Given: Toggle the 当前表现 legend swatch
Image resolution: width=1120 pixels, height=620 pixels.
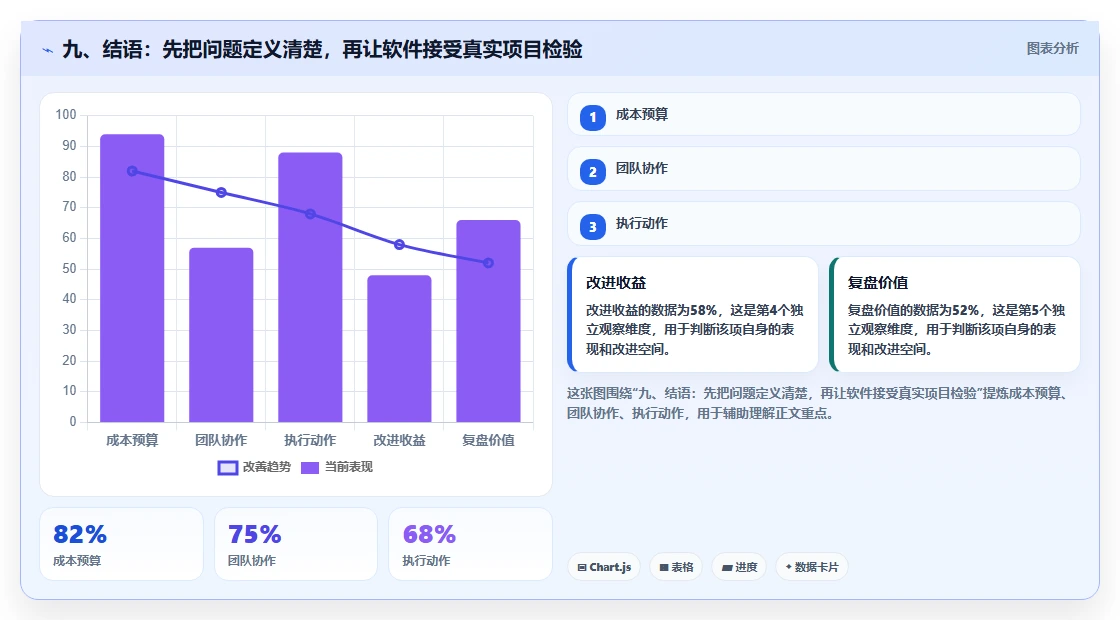Looking at the screenshot, I should click(x=309, y=468).
